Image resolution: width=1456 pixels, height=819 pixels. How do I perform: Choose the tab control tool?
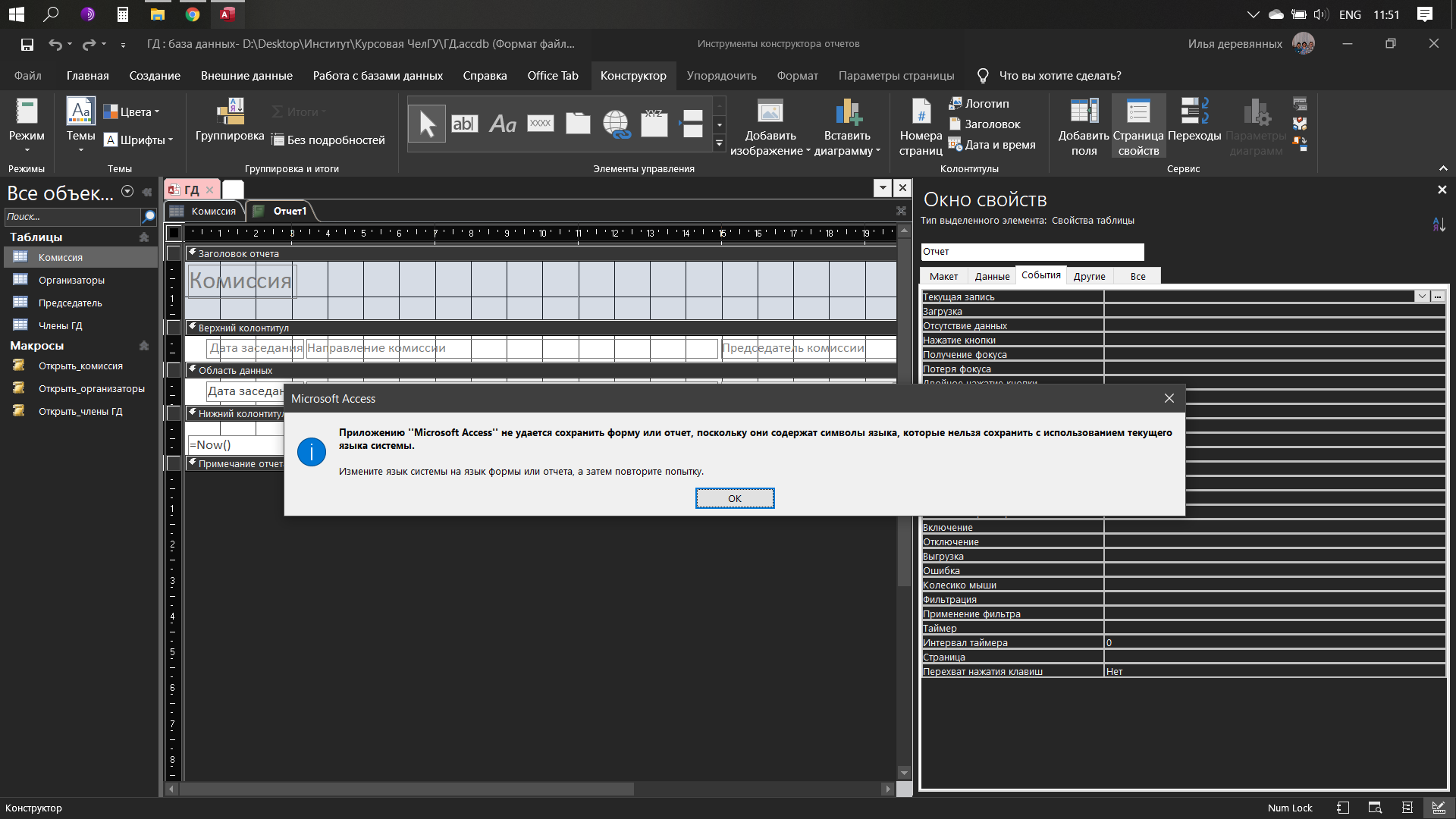(x=578, y=124)
